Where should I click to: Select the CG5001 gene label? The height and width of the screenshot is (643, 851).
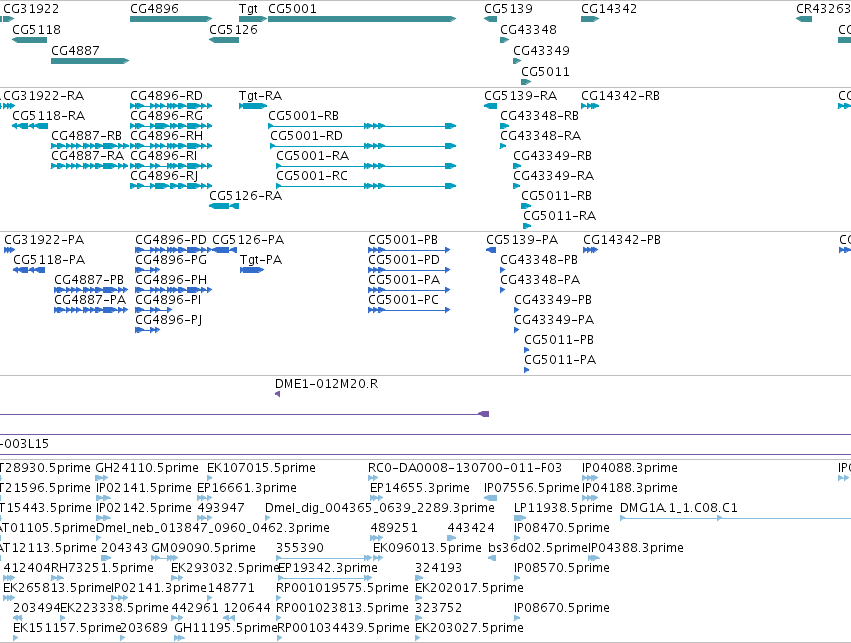pyautogui.click(x=292, y=9)
